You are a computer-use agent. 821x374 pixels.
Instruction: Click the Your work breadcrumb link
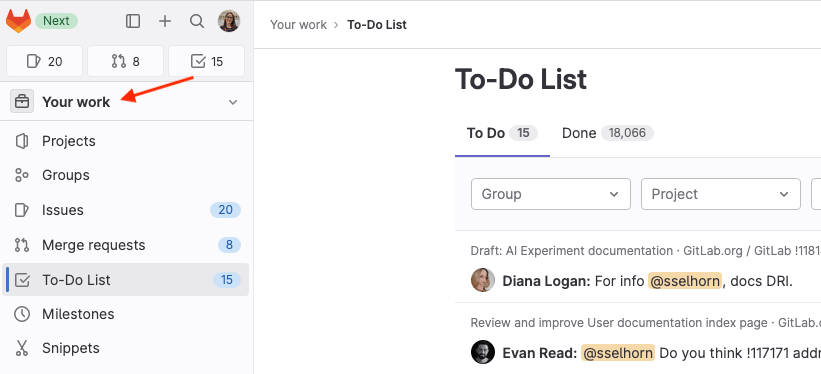[298, 25]
